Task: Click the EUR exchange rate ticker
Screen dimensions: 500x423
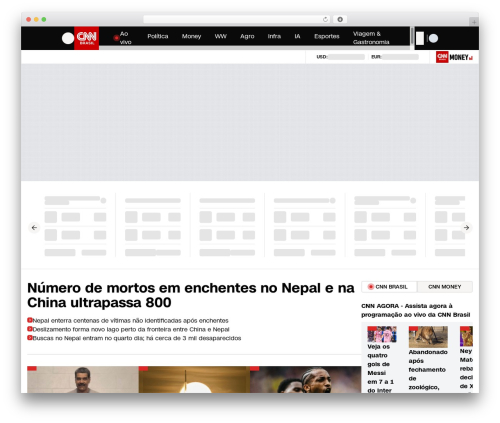Action: click(x=395, y=57)
